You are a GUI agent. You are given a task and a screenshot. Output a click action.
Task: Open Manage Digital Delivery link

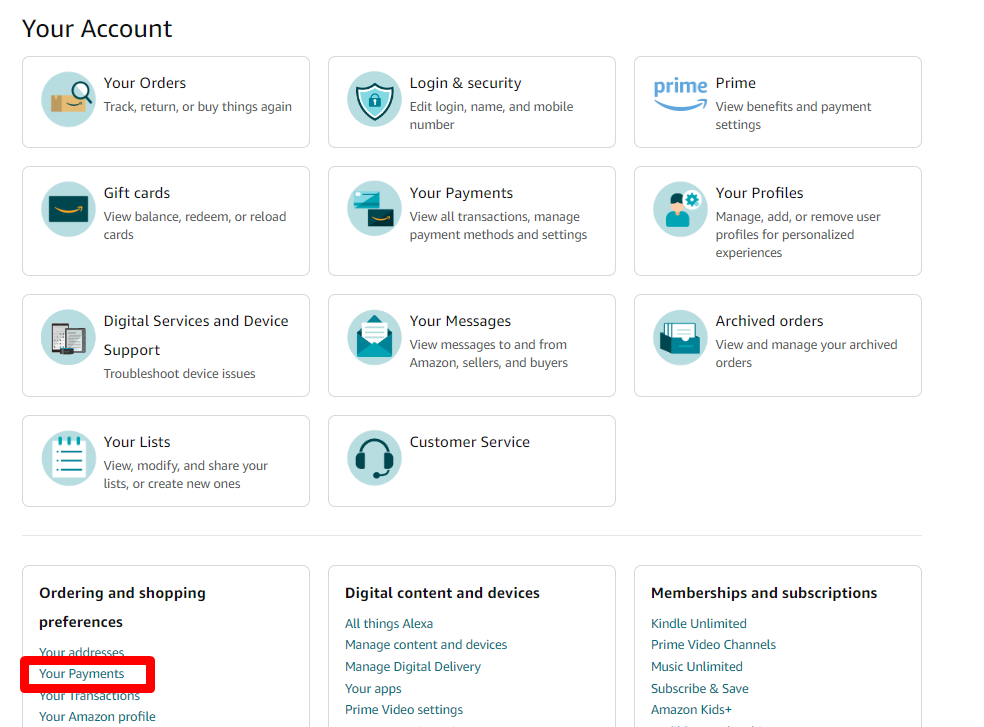413,667
